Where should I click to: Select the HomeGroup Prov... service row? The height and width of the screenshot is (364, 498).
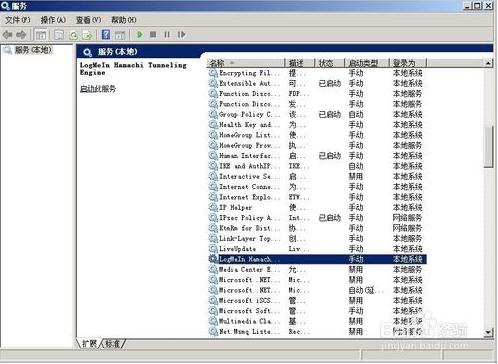tap(317, 145)
